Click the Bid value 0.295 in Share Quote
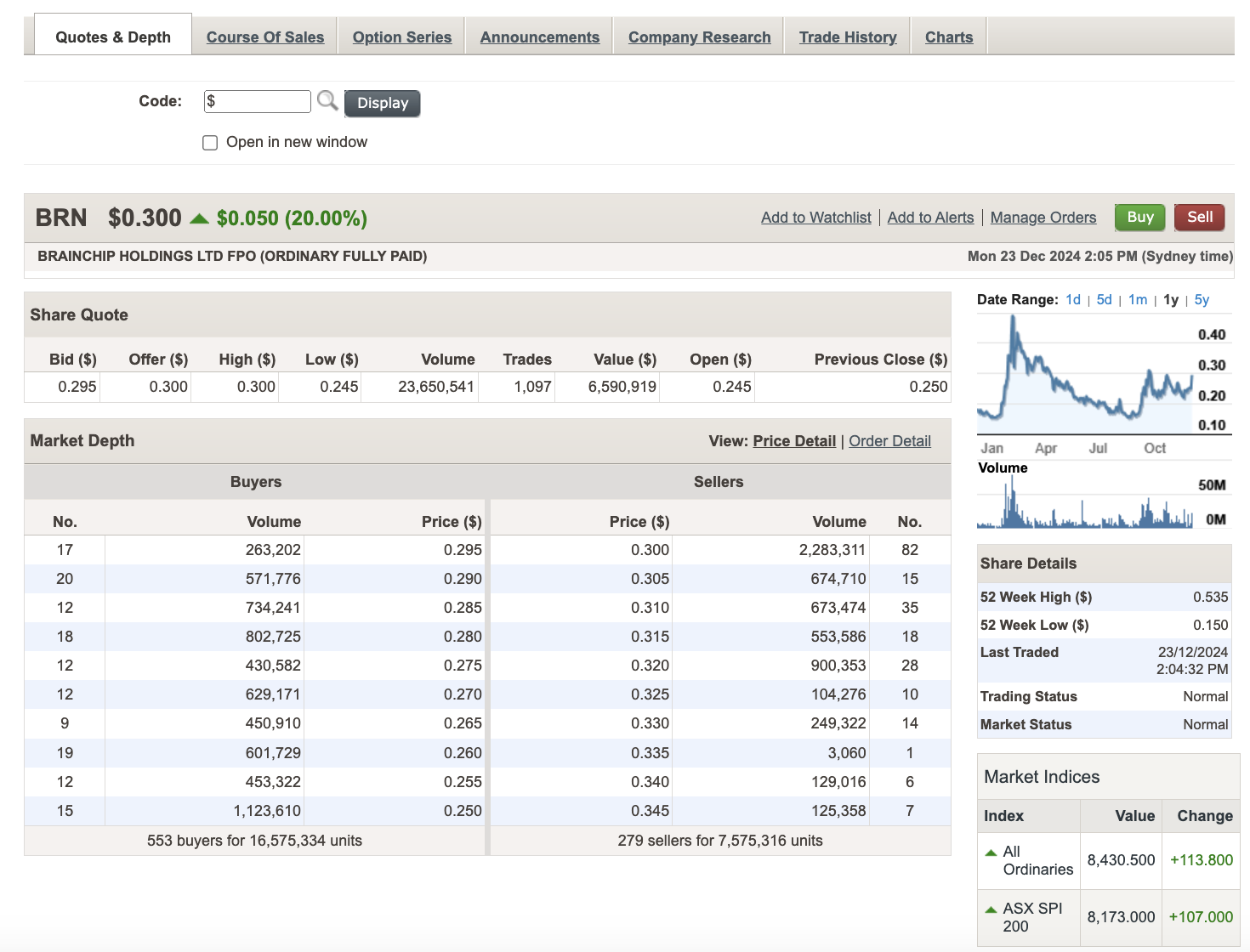The height and width of the screenshot is (952, 1250). (77, 387)
